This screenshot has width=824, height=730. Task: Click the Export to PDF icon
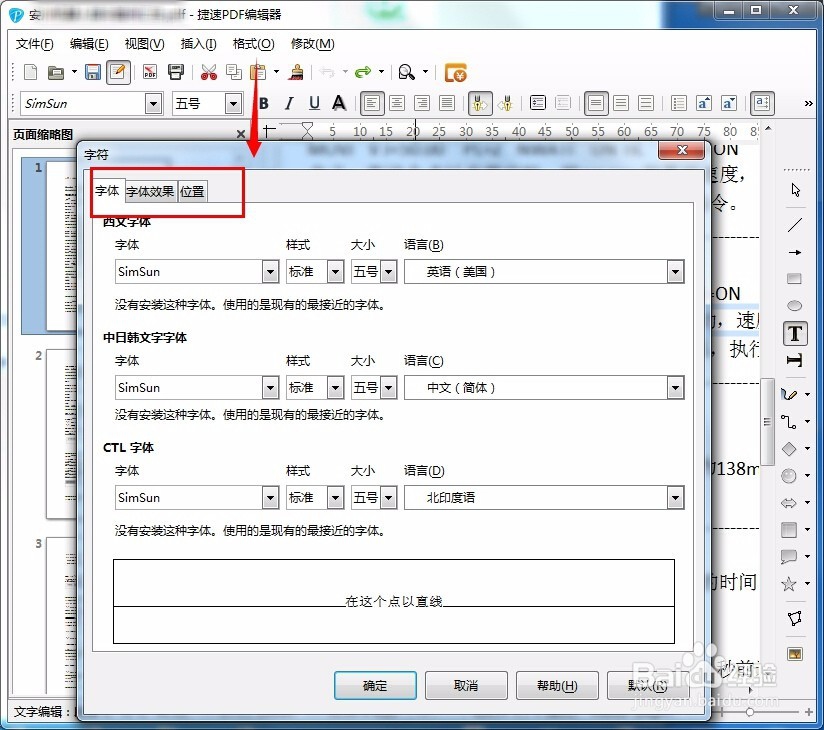(x=148, y=72)
